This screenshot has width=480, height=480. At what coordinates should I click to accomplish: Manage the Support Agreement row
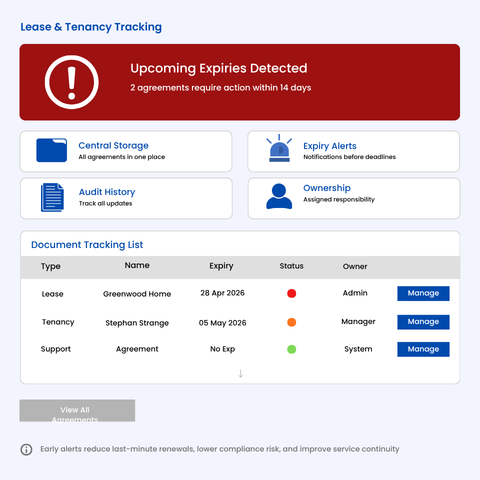[x=423, y=349]
